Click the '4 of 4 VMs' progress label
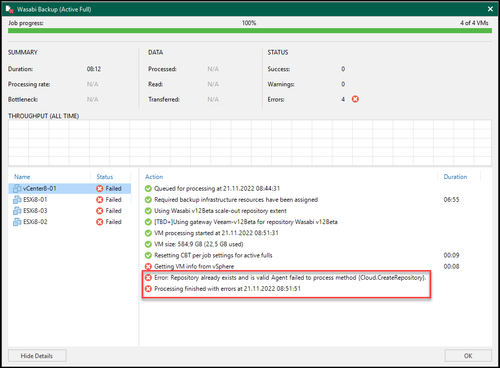 pyautogui.click(x=474, y=23)
